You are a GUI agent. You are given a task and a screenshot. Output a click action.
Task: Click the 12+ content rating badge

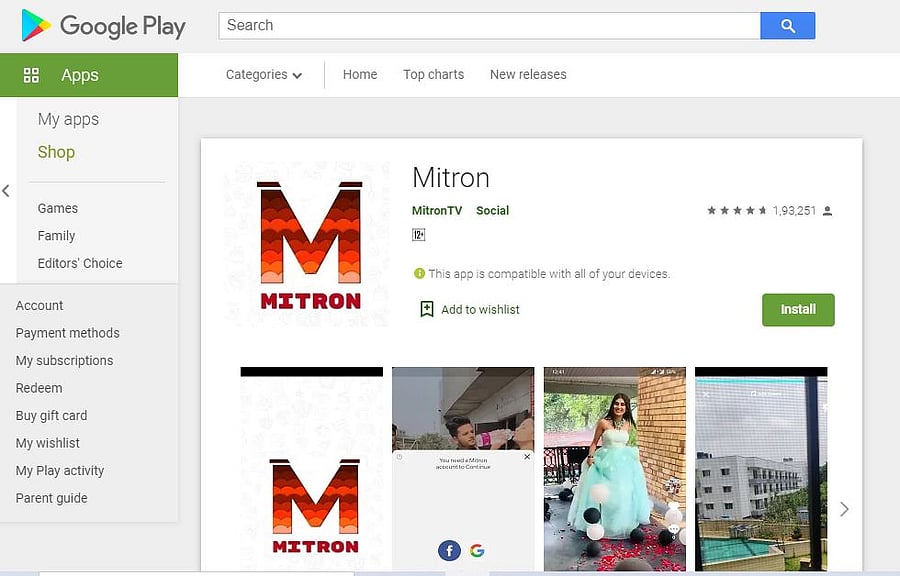[419, 235]
